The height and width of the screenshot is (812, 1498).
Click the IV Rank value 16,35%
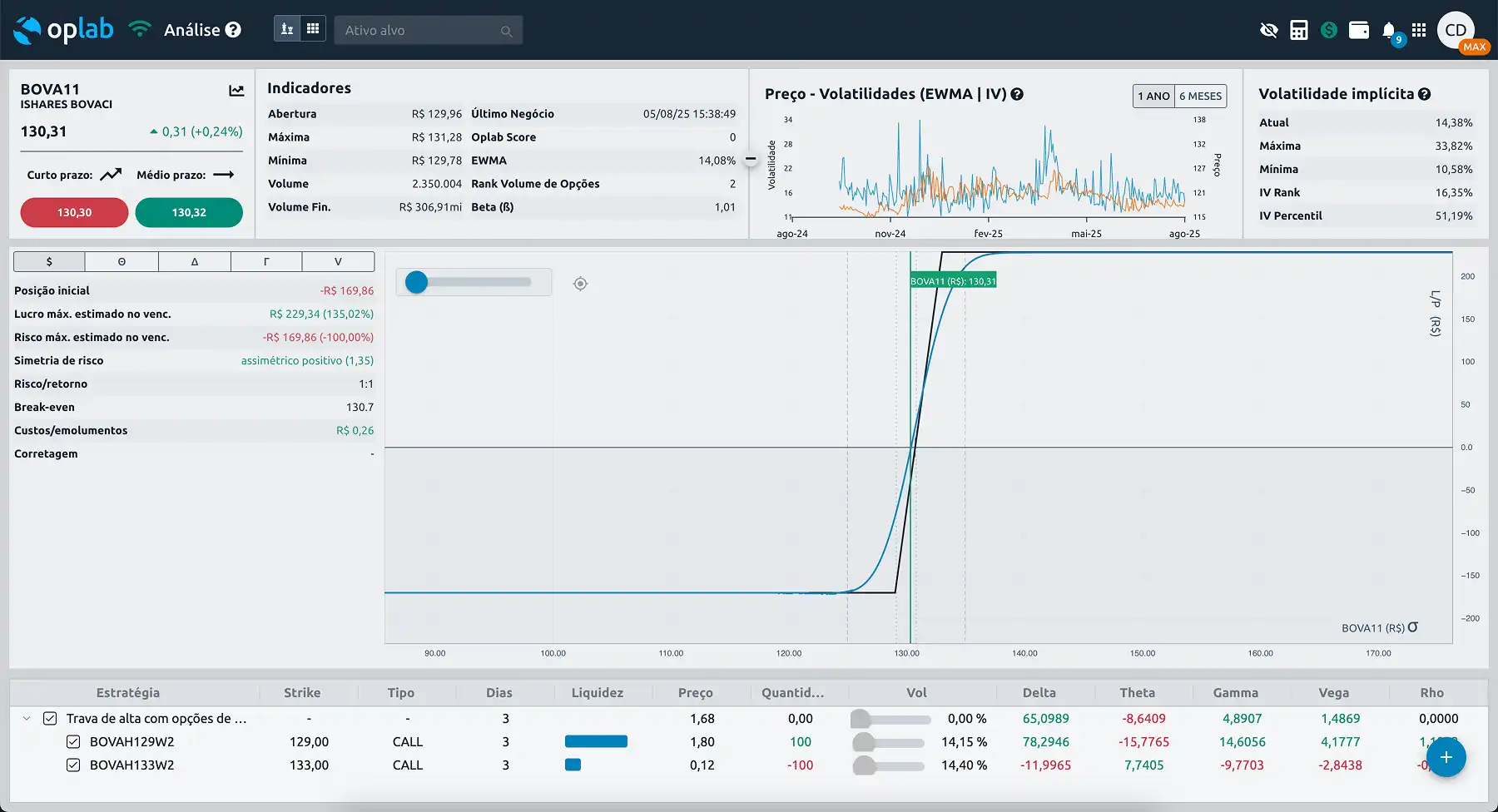[1454, 192]
